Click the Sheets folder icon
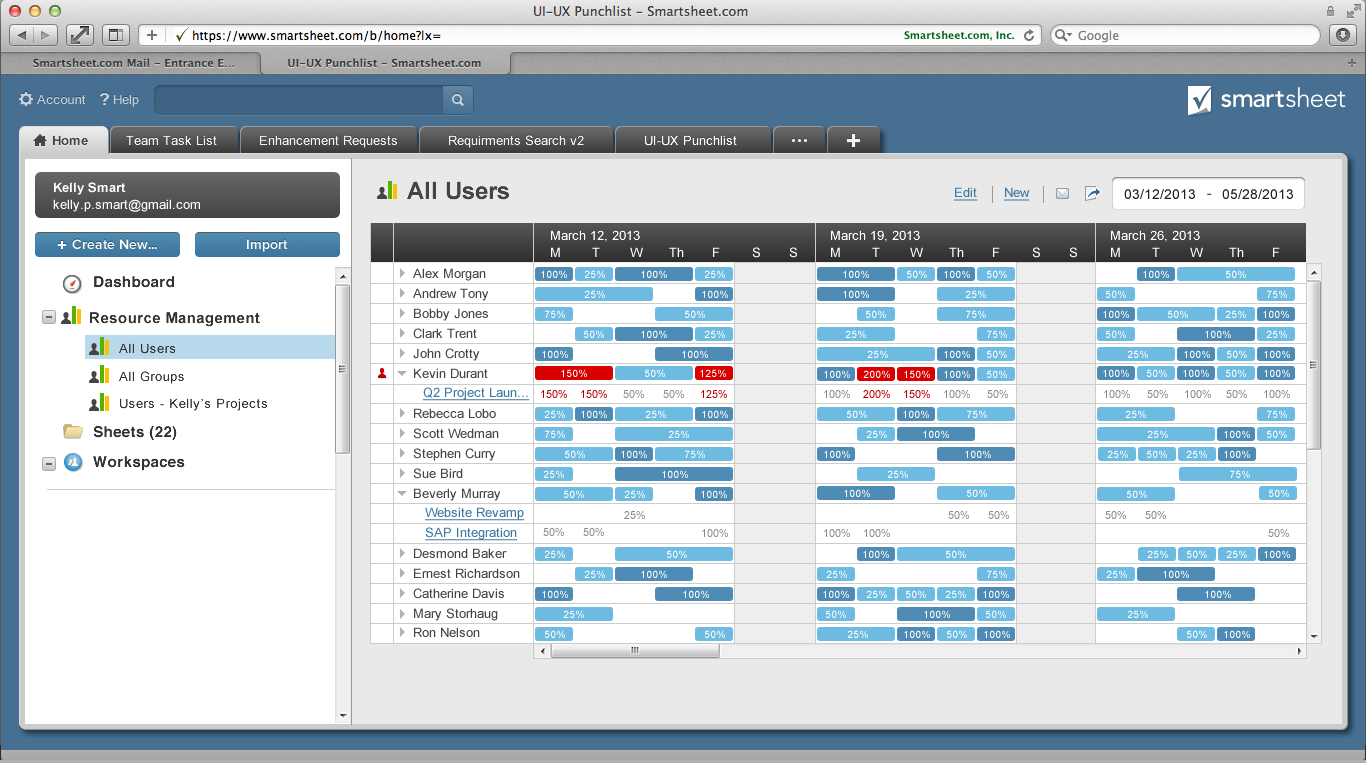Image resolution: width=1366 pixels, height=763 pixels. (73, 432)
